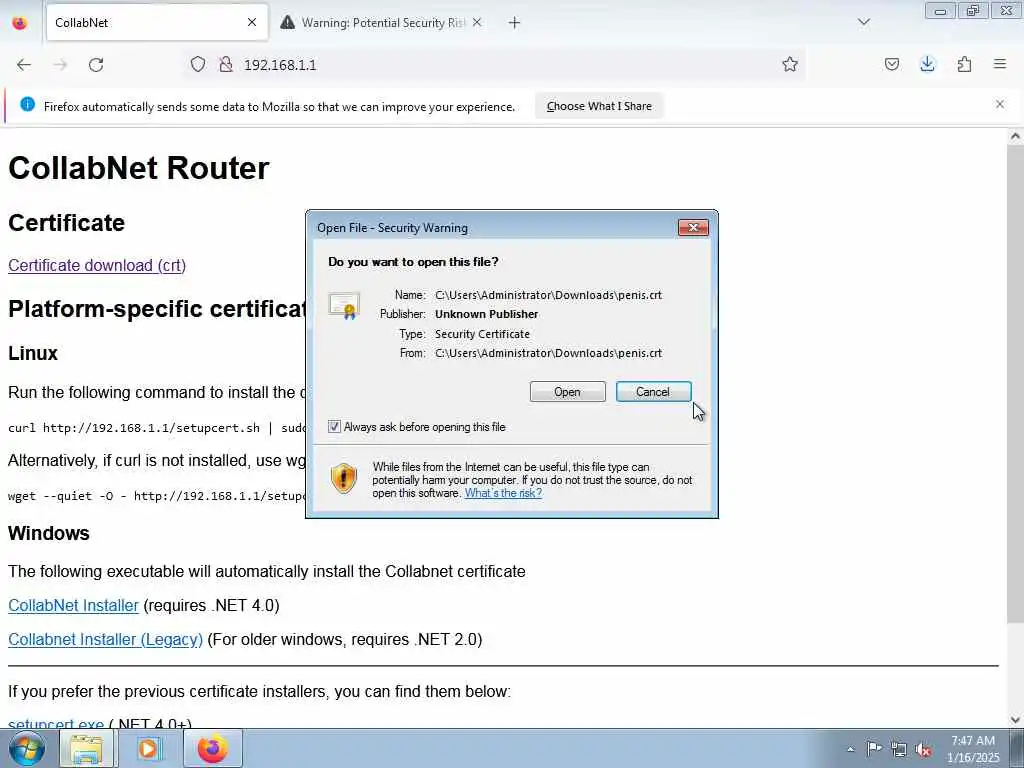Switch to the CollabNet tab
1024x768 pixels.
point(157,23)
